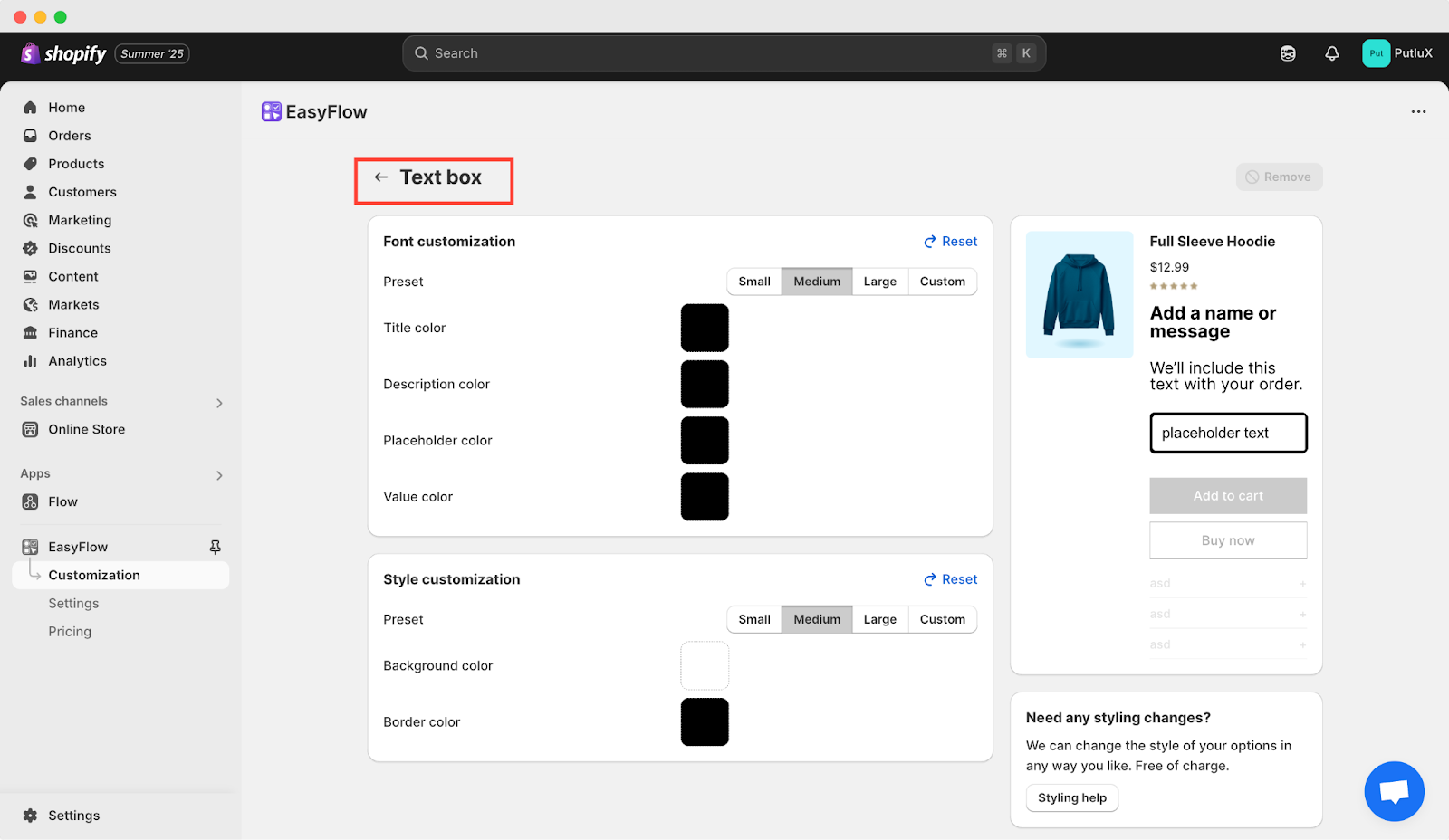Click the Finance bank icon
The width and height of the screenshot is (1449, 840).
(x=30, y=332)
